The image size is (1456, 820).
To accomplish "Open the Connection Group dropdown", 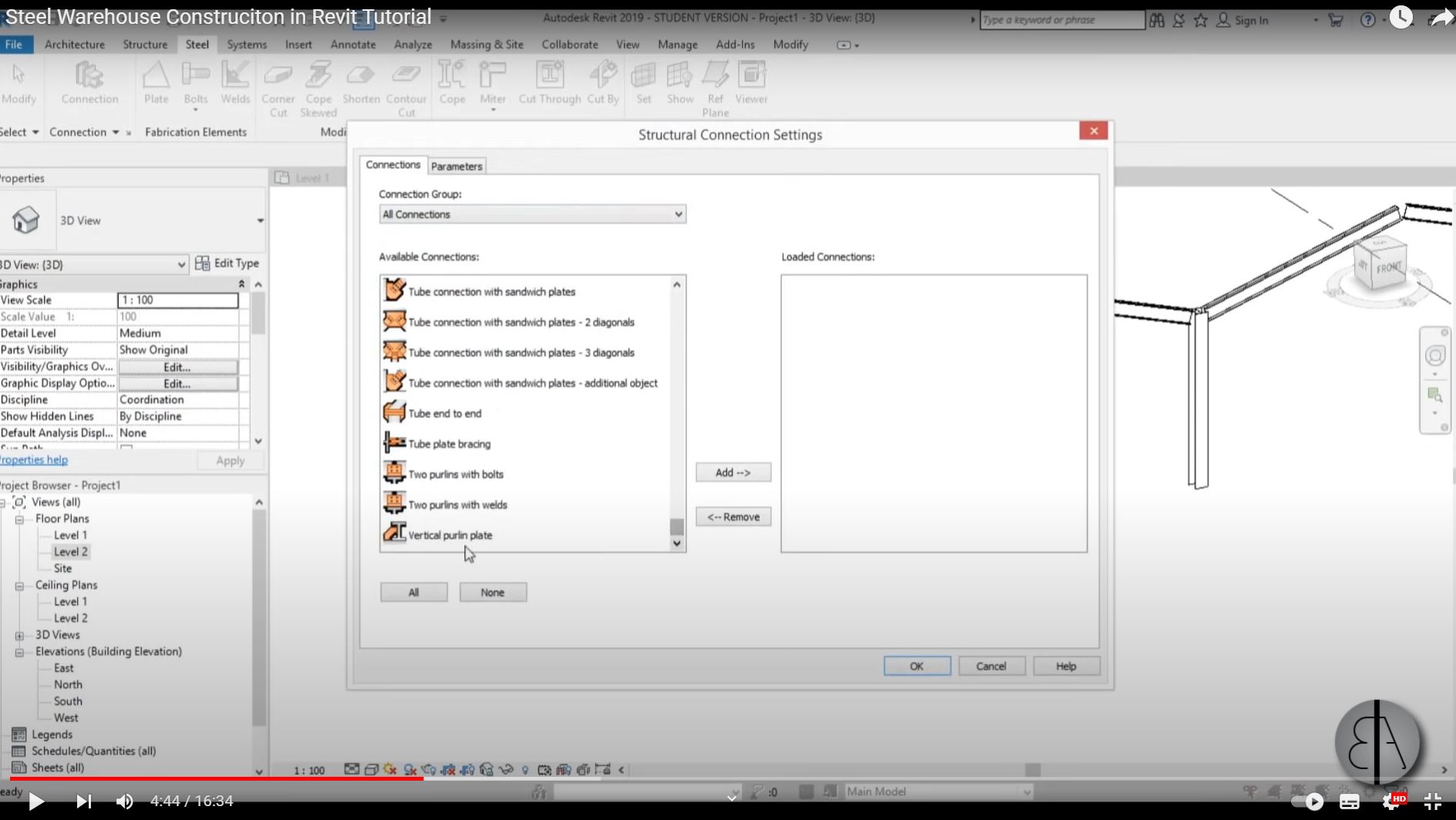I will [x=677, y=214].
